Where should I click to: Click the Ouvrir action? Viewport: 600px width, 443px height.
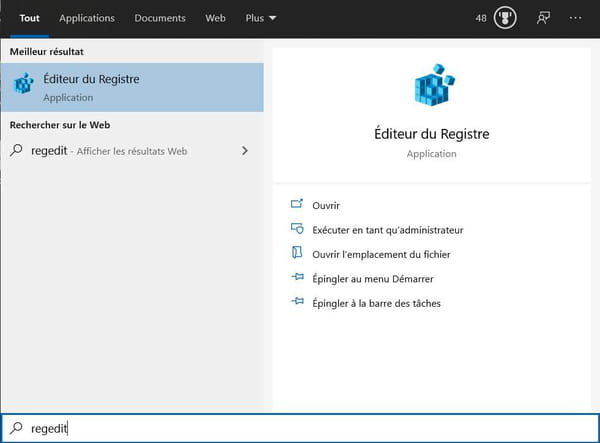326,206
